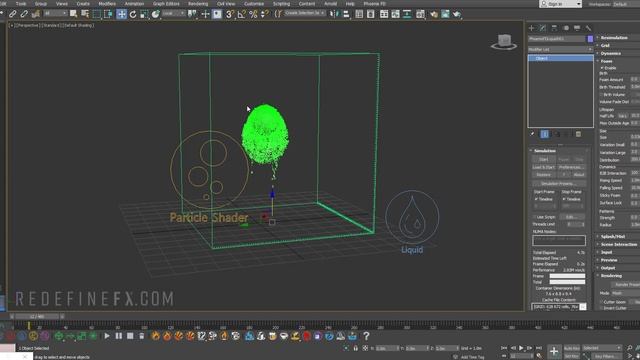Click the red Phoenix FD preset icon
This screenshot has width=640, height=360.
307,336
